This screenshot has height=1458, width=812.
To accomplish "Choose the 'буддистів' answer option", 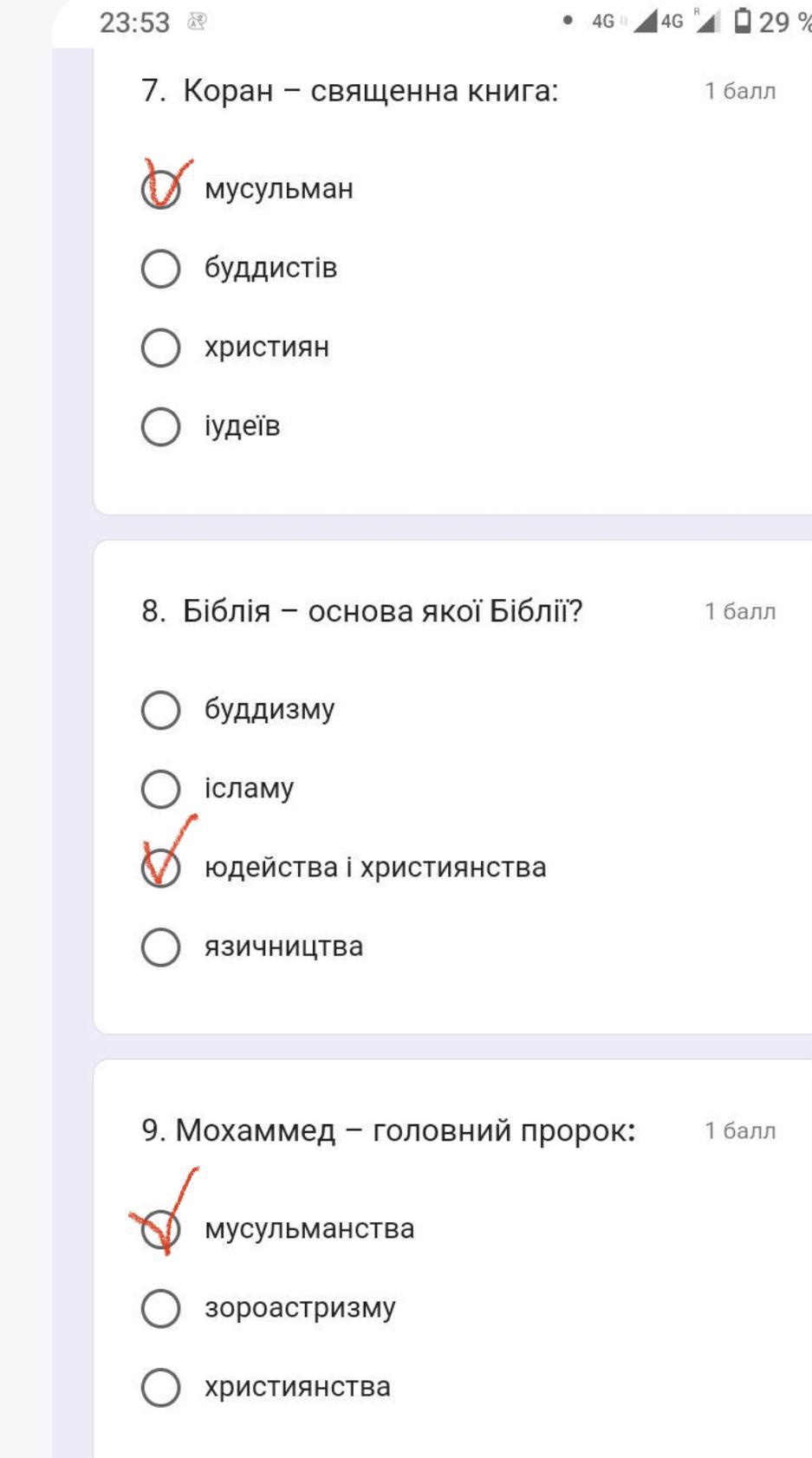I will 161,269.
